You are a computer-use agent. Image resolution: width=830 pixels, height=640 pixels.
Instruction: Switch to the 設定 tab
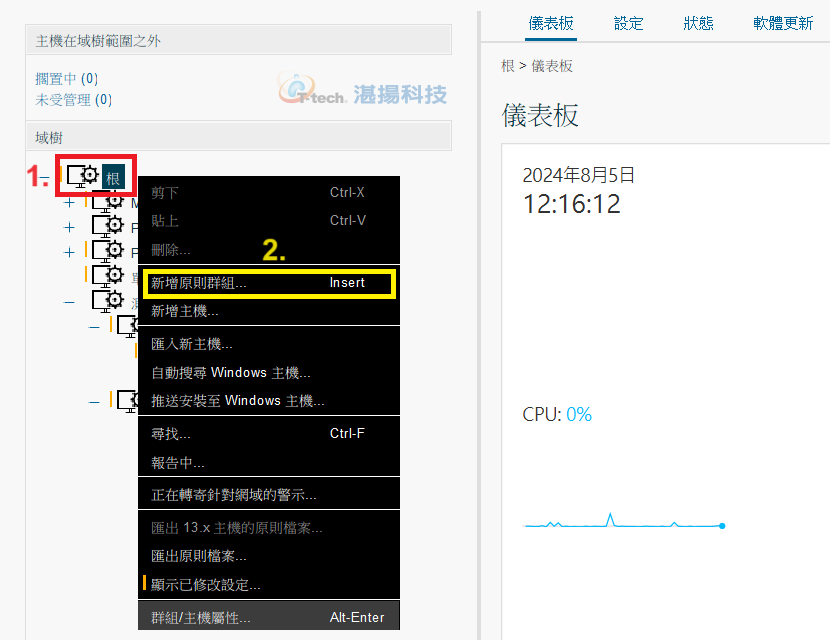[x=629, y=23]
